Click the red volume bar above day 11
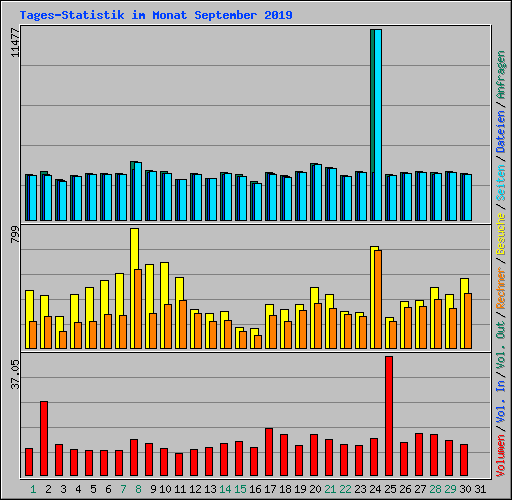 [179, 464]
